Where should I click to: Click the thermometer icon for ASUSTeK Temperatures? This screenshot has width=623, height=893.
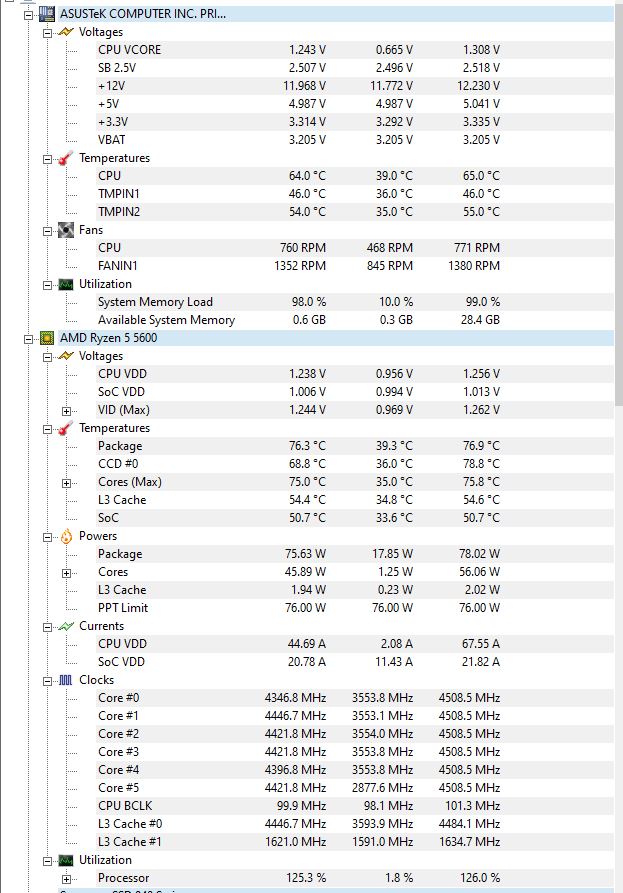(66, 158)
